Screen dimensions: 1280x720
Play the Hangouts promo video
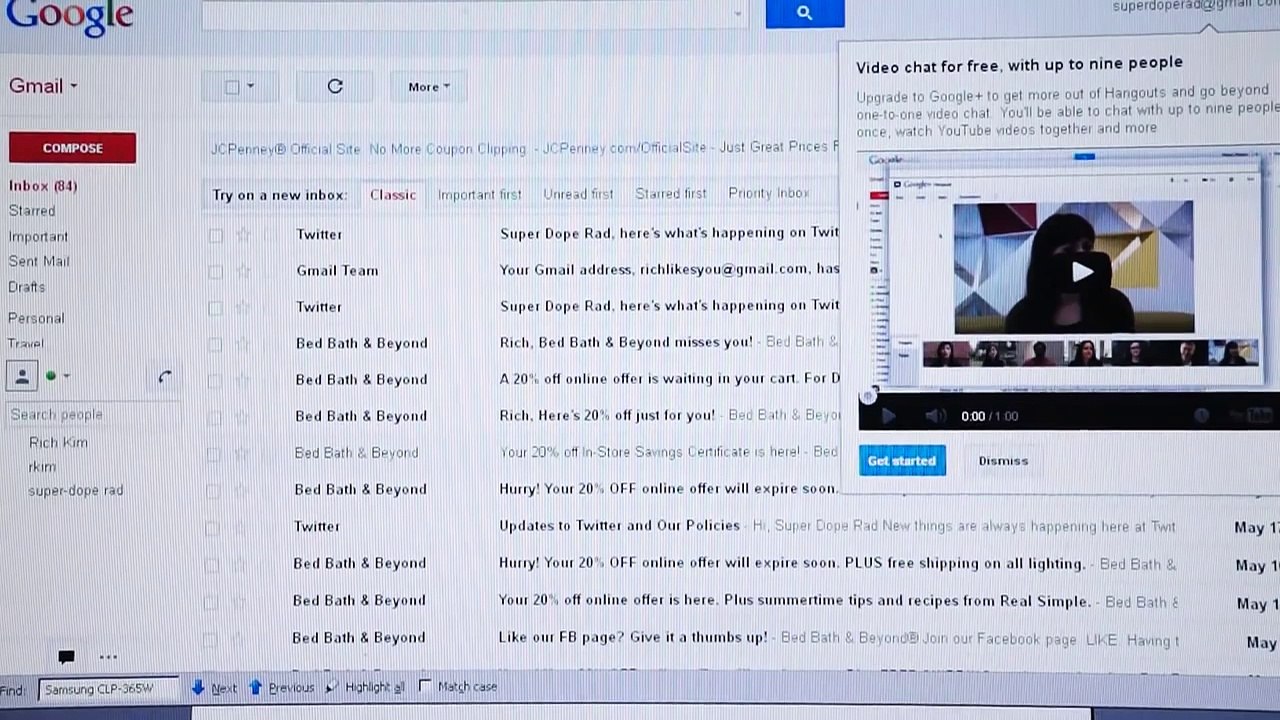coord(1082,271)
